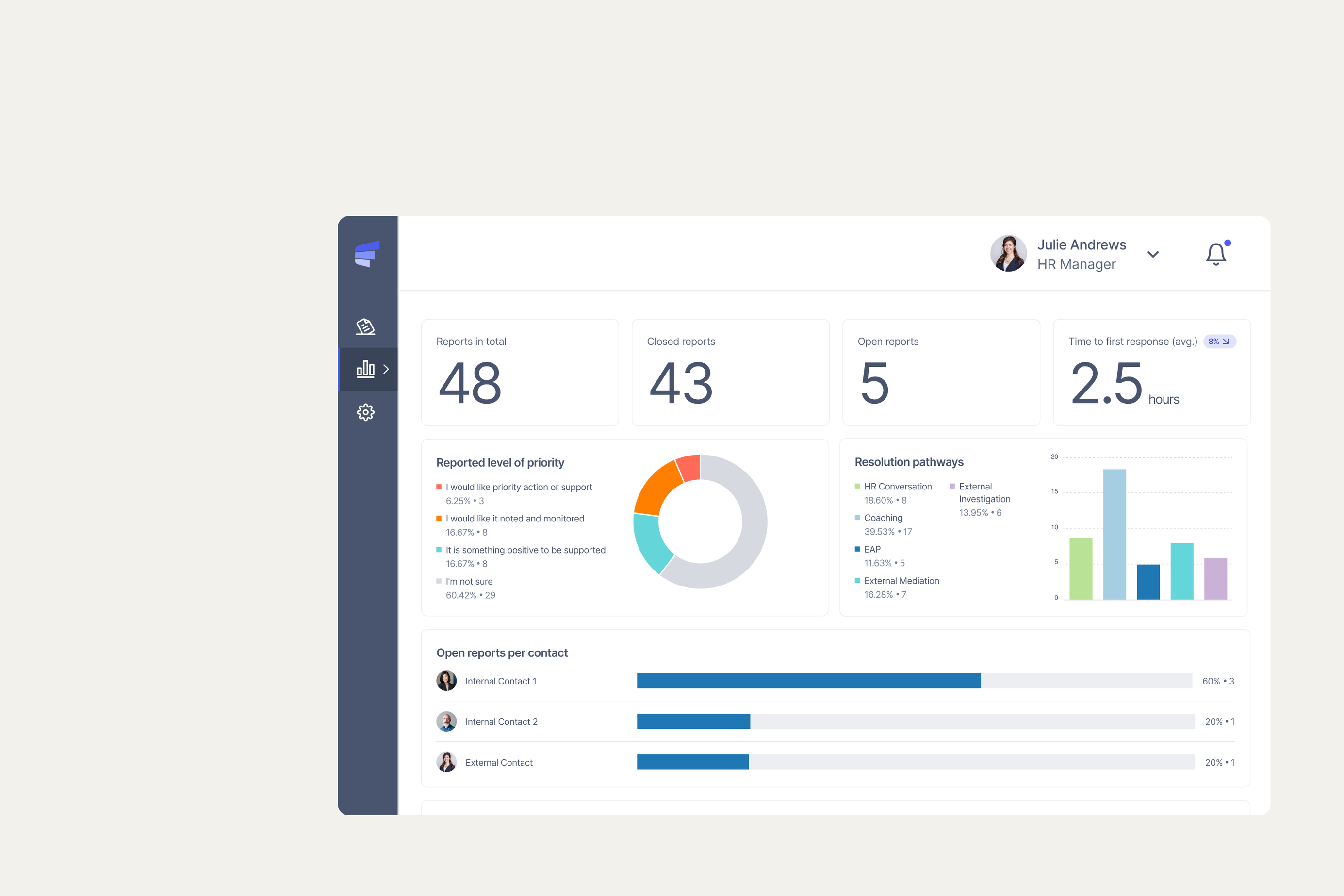
Task: Open the analytics bar chart sidebar icon
Action: [366, 369]
